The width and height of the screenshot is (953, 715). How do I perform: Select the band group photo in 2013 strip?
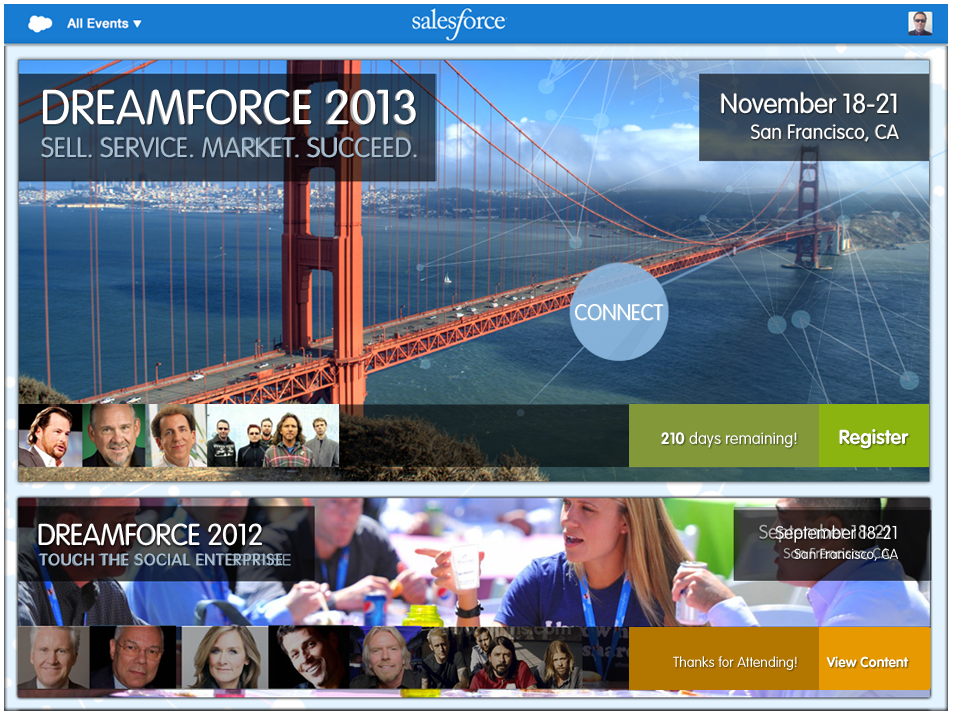273,436
